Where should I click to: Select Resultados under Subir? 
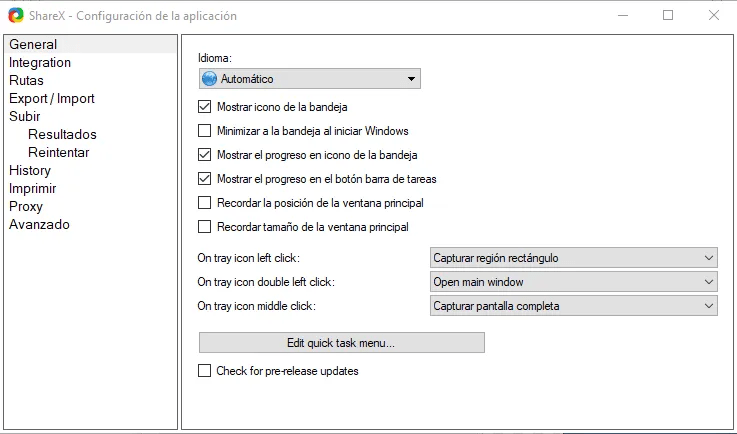62,135
